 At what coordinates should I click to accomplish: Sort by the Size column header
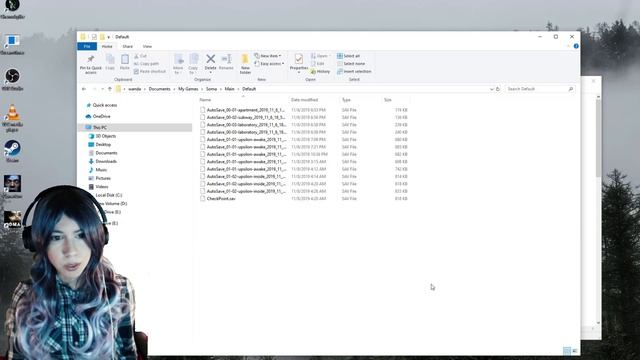coord(395,100)
